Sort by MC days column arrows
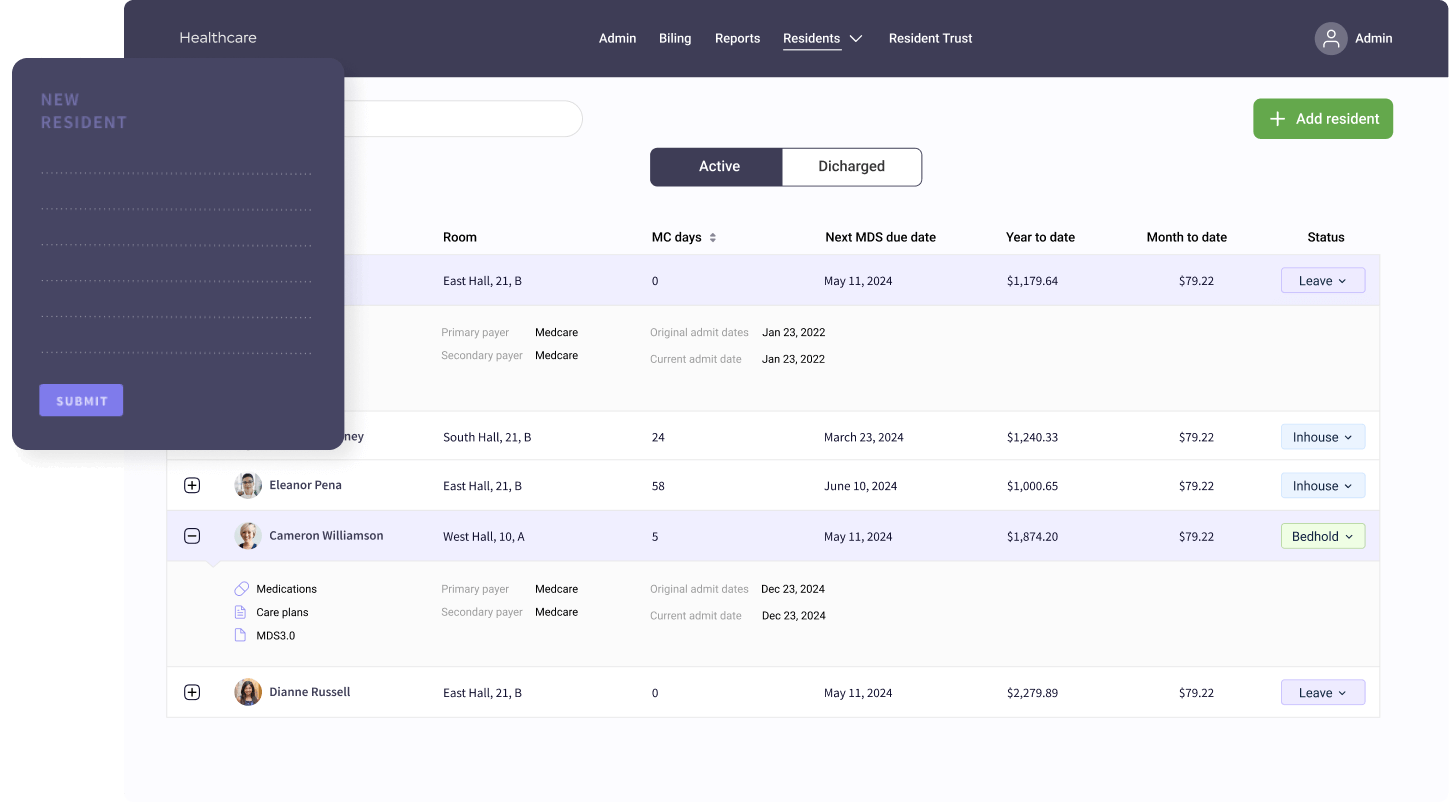 [x=713, y=238]
